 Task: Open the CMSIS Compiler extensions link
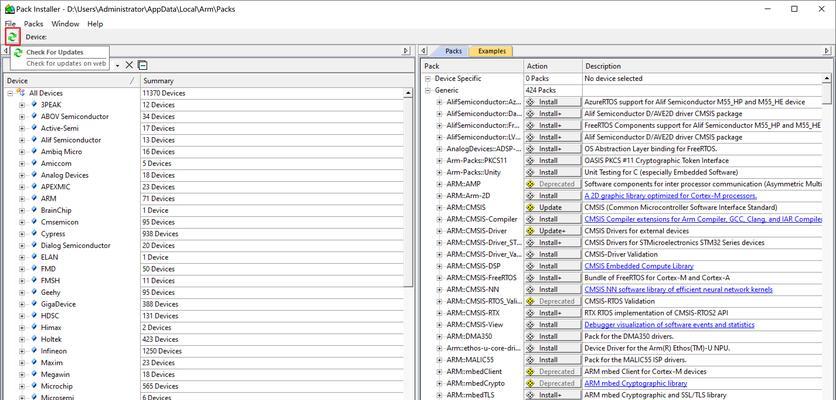[703, 219]
